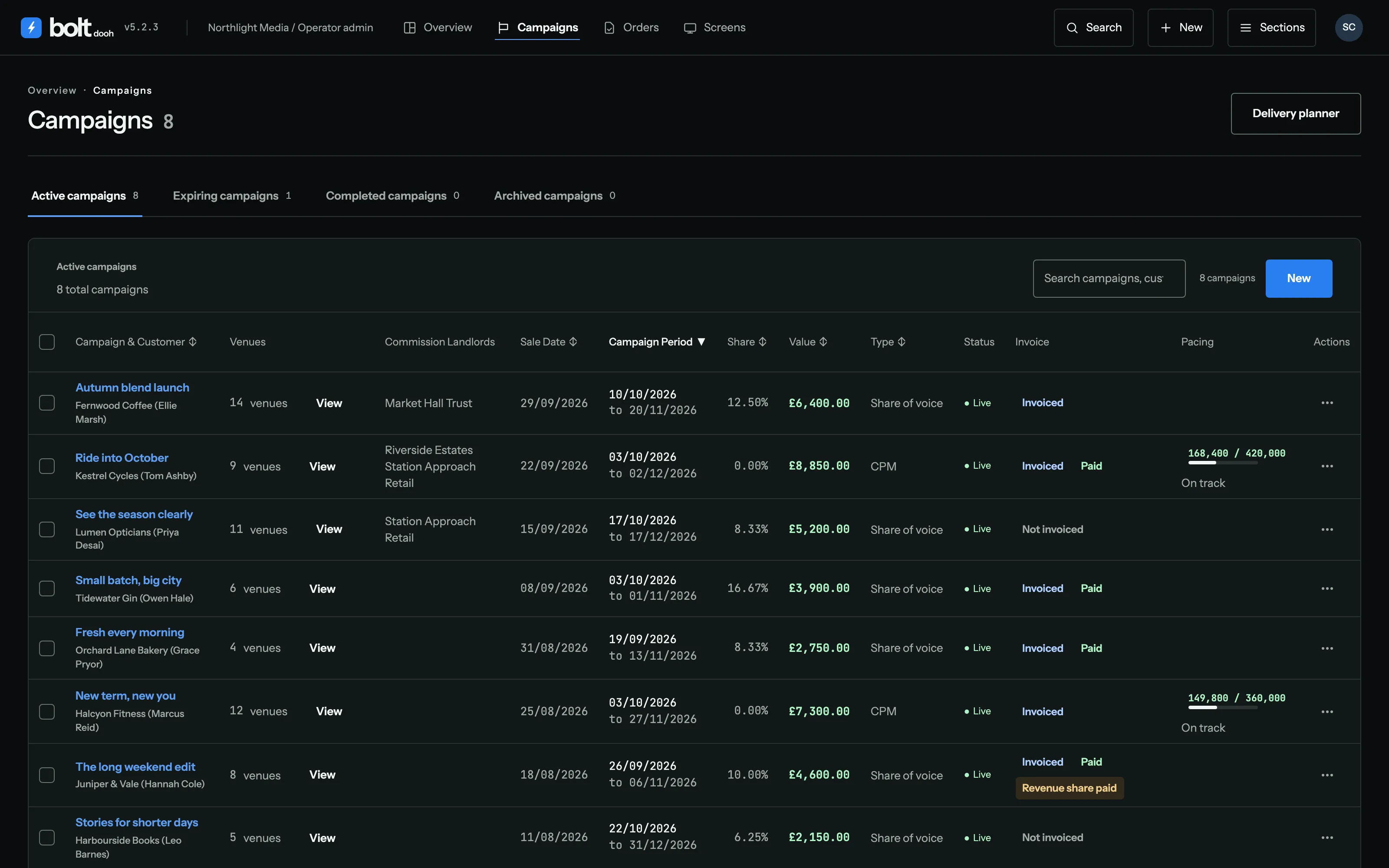This screenshot has height=868, width=1389.
Task: Toggle the select-all checkbox in table header
Action: [x=47, y=342]
